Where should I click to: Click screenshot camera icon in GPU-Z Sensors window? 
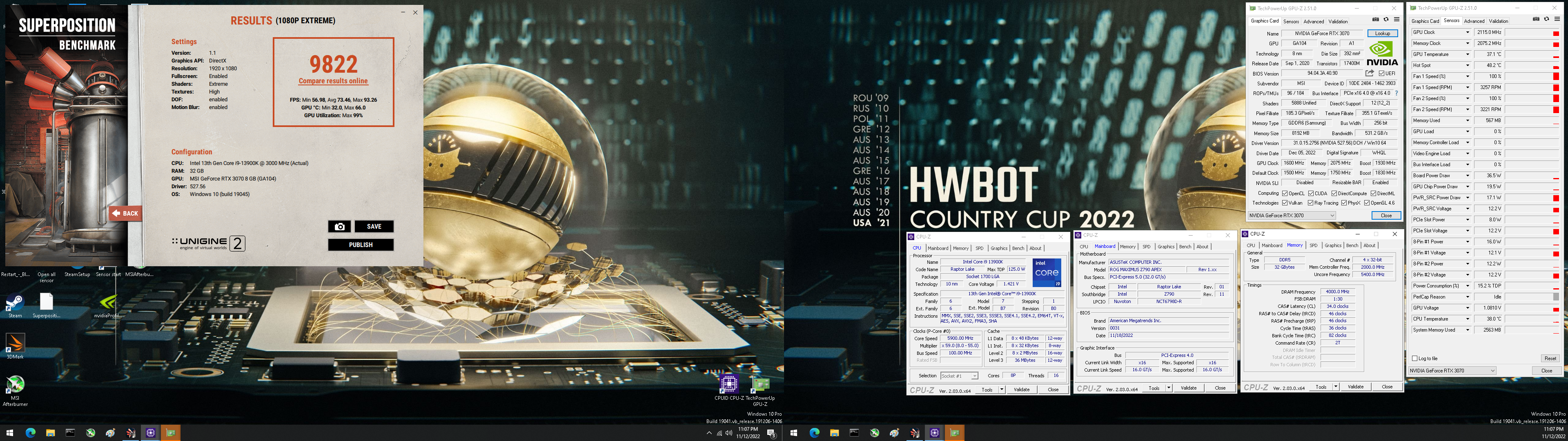1536,20
